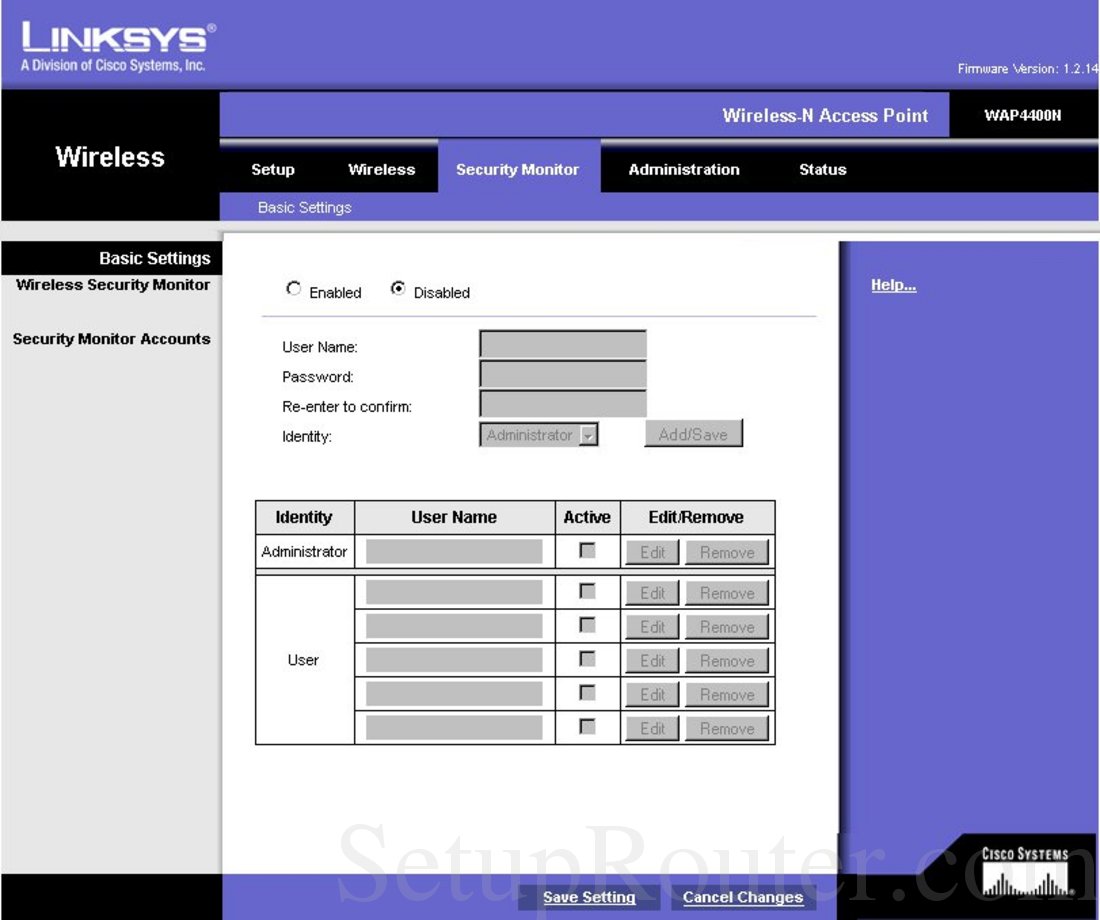1100x920 pixels.
Task: Click the Basic Settings sidebar heading
Action: click(154, 258)
